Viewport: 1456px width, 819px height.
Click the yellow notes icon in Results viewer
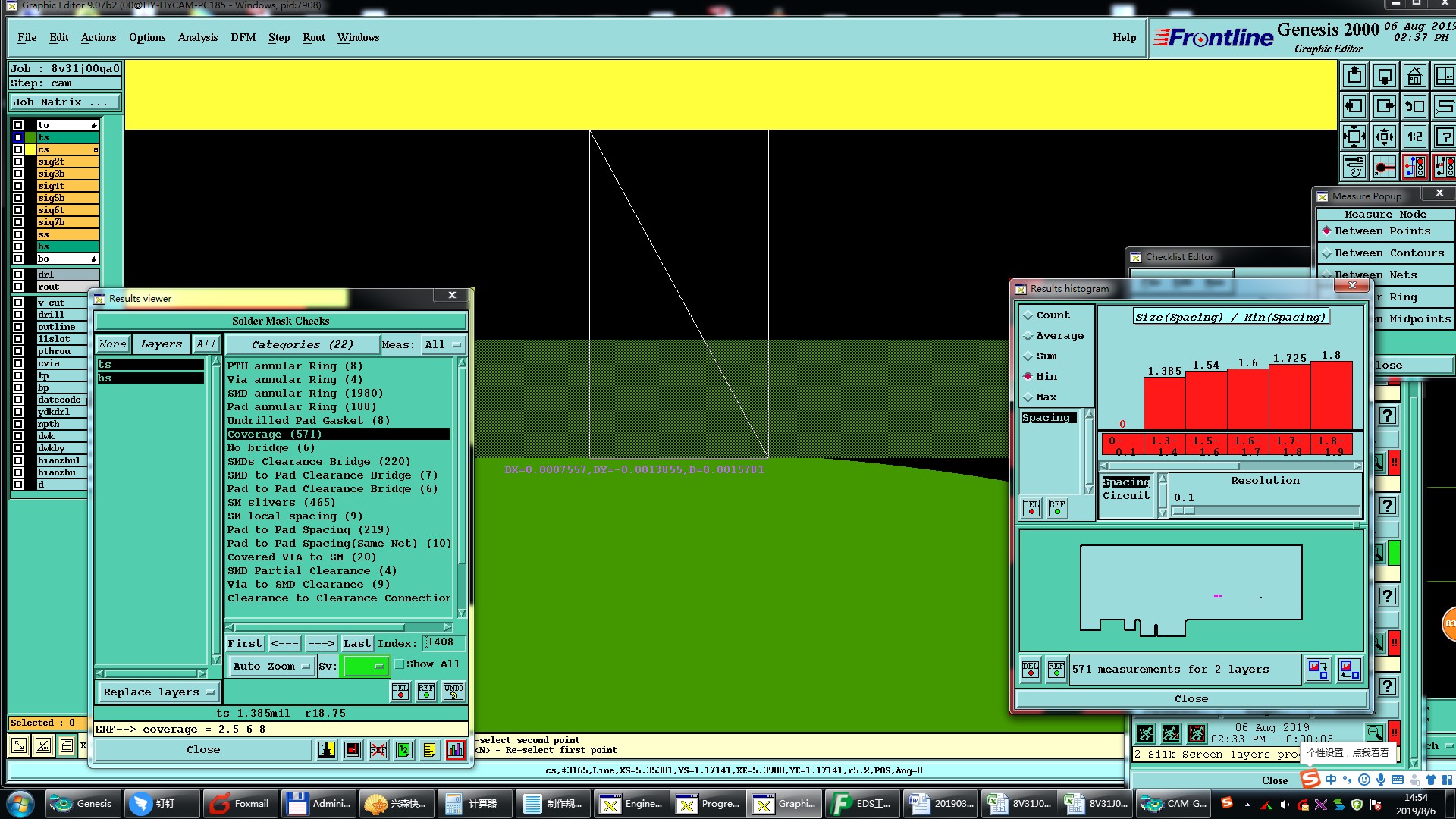[430, 750]
